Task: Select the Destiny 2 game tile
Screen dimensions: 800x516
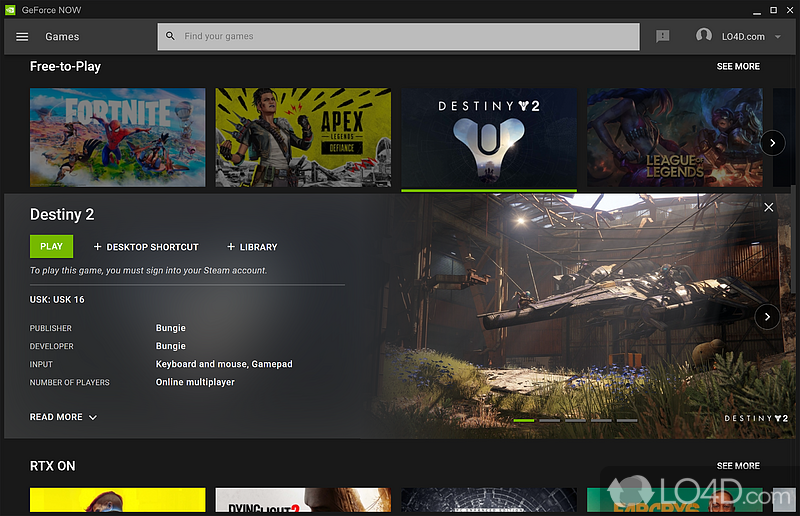Action: point(489,137)
